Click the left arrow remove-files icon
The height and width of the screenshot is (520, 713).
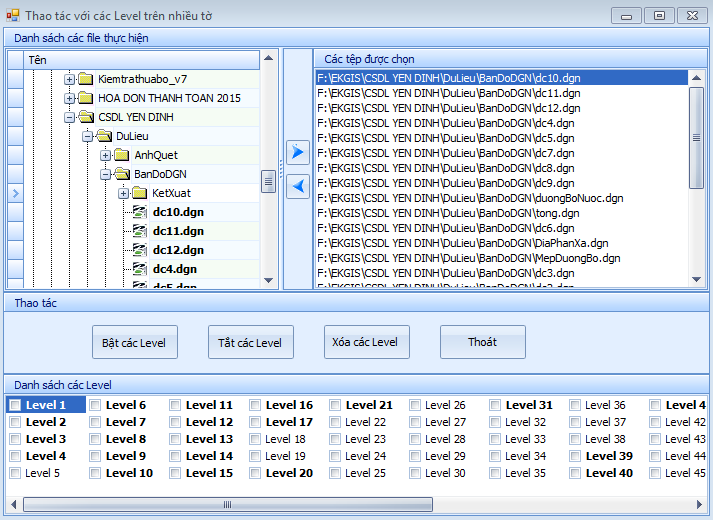coord(298,186)
